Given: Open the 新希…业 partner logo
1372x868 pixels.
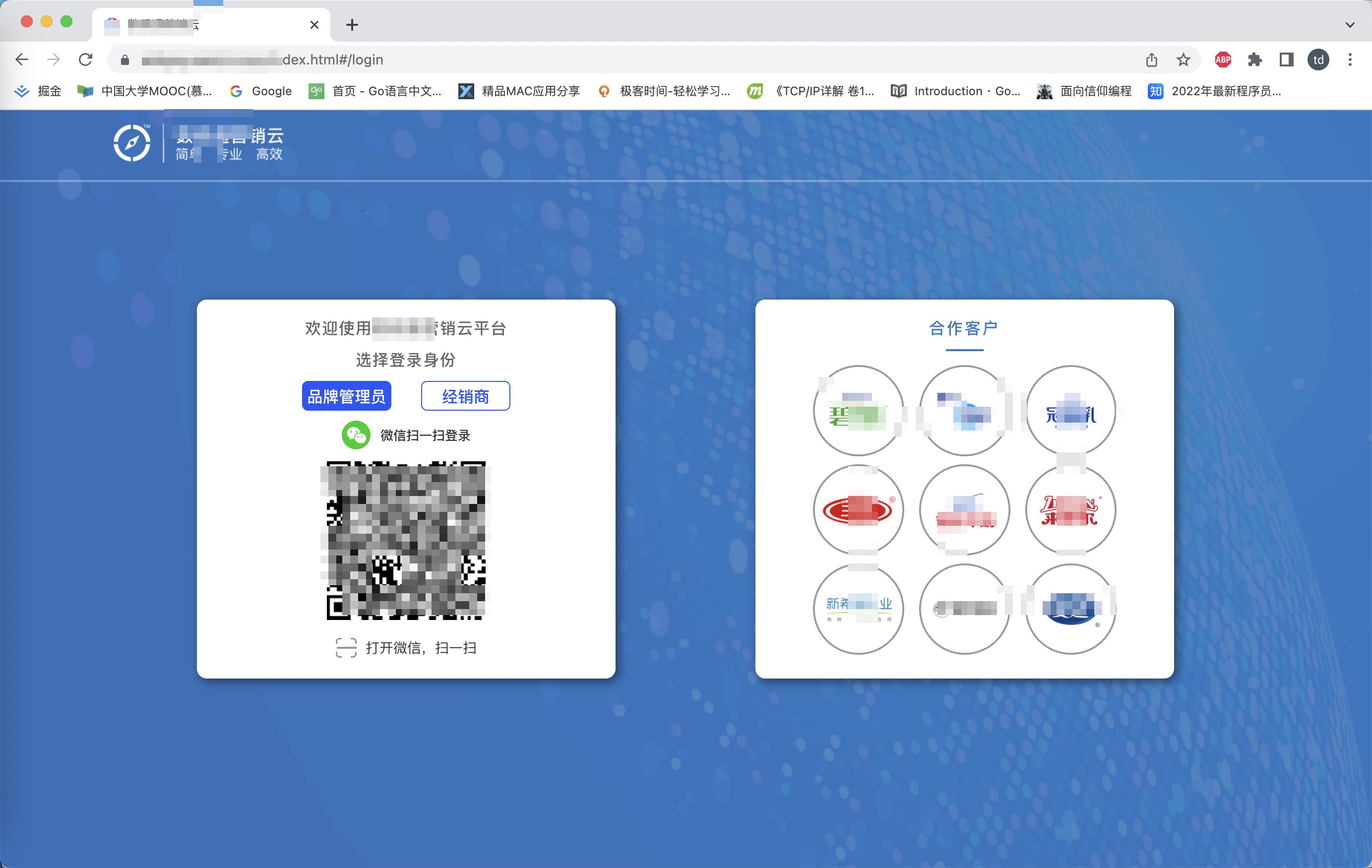Looking at the screenshot, I should [x=858, y=609].
